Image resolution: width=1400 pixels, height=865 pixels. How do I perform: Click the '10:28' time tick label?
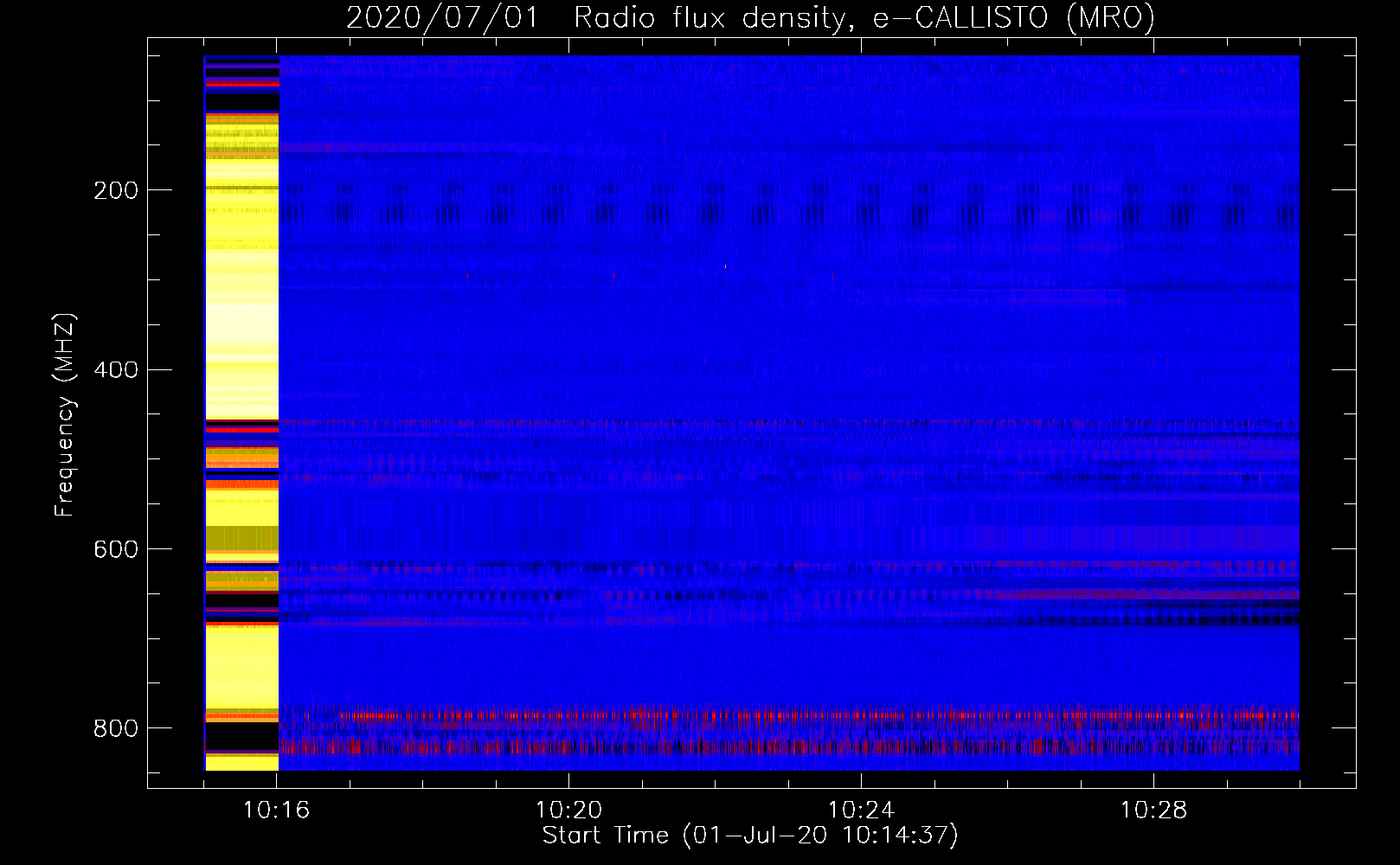1153,811
